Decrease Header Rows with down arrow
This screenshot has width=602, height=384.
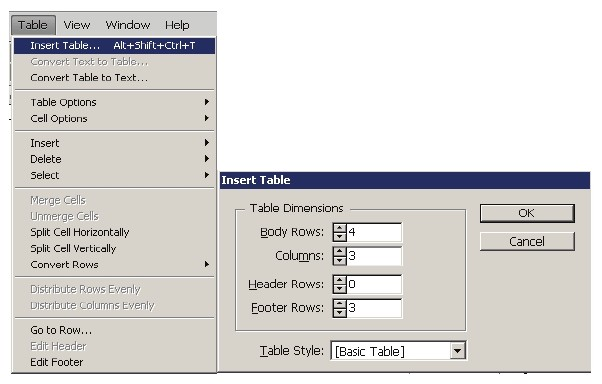click(339, 289)
